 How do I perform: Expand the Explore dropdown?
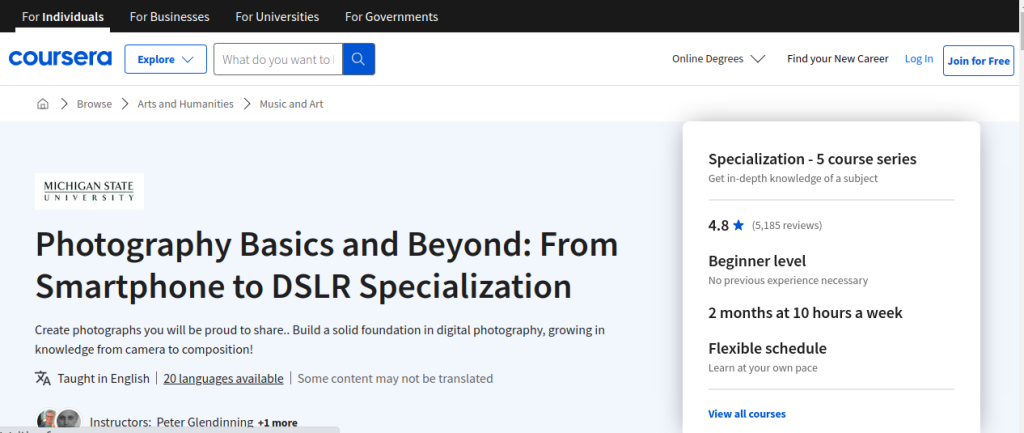point(165,59)
